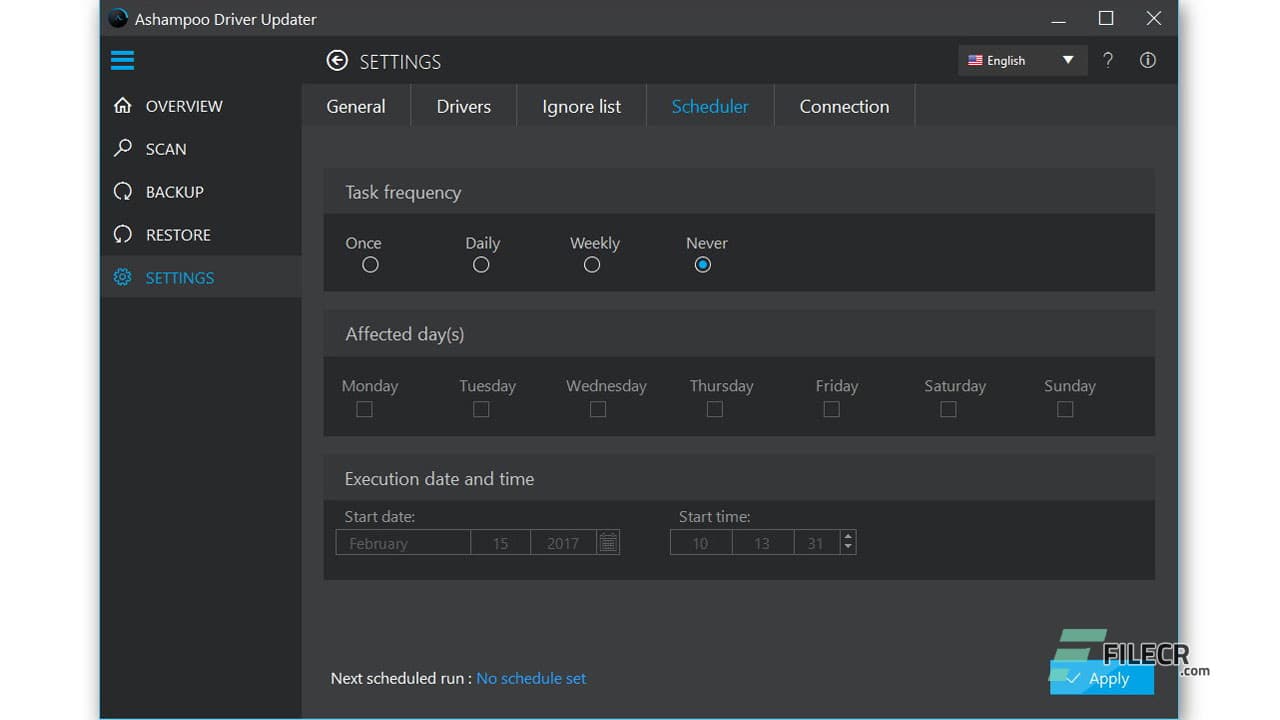Screen dimensions: 1280x720
Task: Click the back arrow on Settings
Action: (337, 61)
